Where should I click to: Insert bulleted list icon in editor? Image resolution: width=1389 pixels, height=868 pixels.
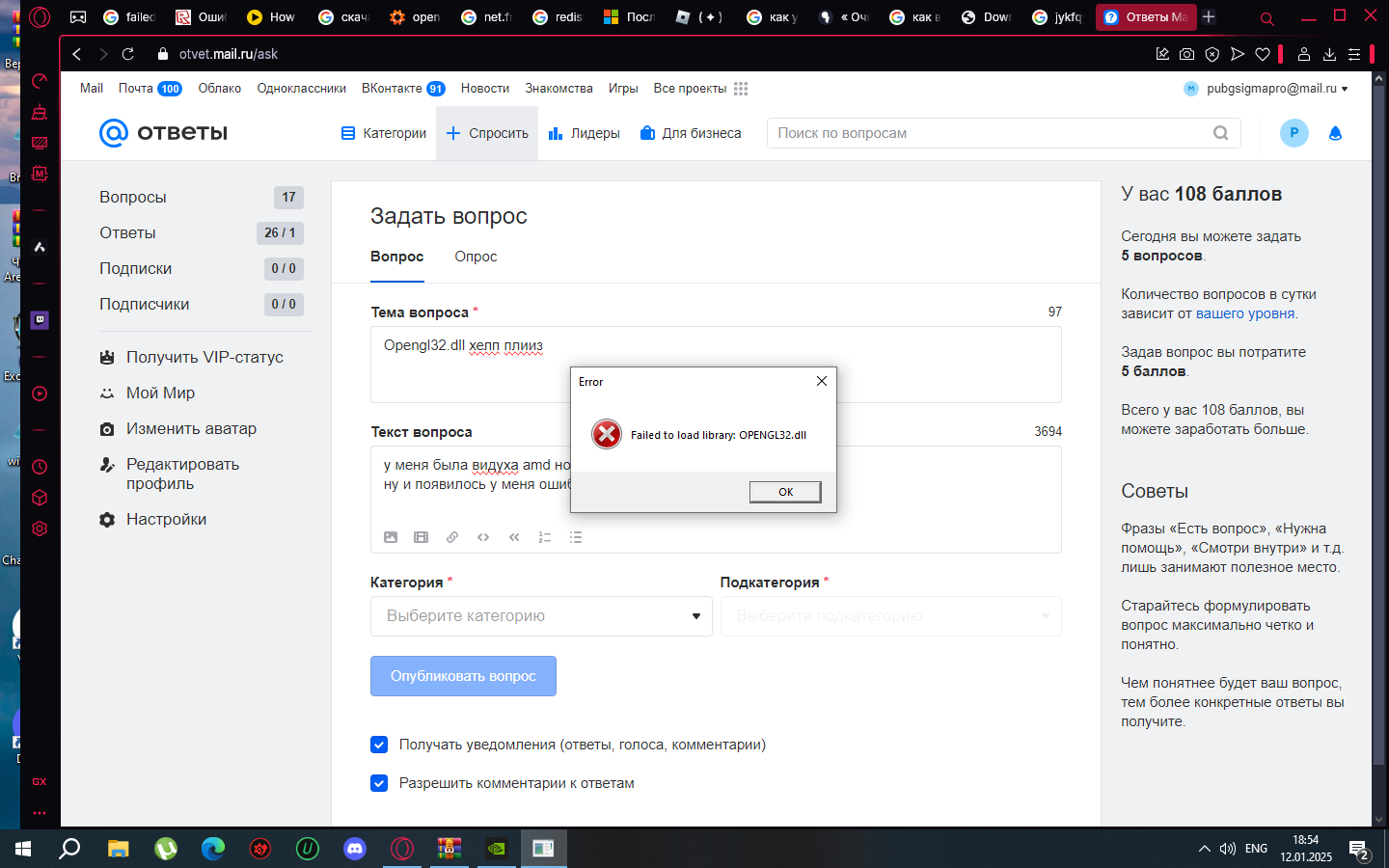pyautogui.click(x=576, y=537)
